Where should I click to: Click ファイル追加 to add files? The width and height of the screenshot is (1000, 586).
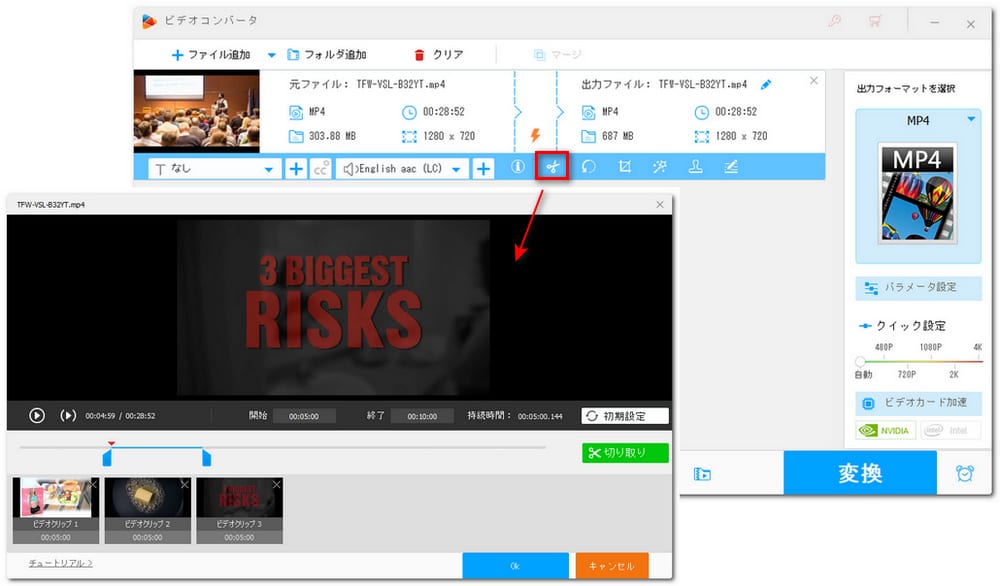pyautogui.click(x=212, y=55)
